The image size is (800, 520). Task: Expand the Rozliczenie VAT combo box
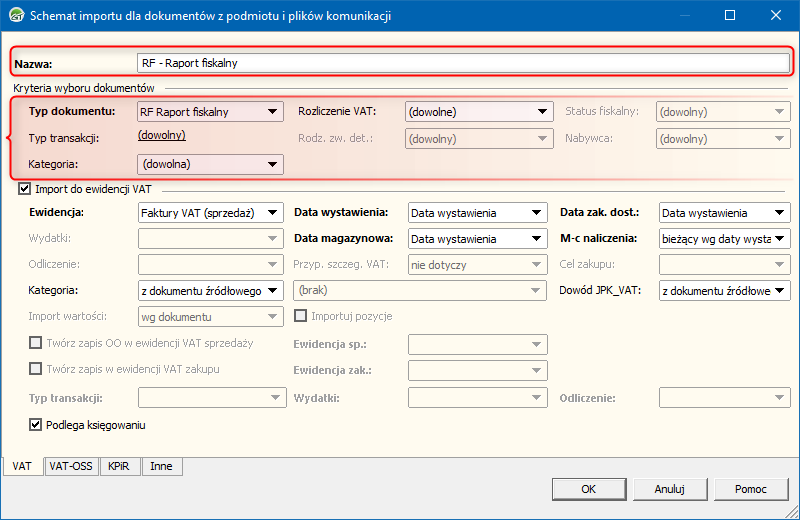[x=543, y=112]
